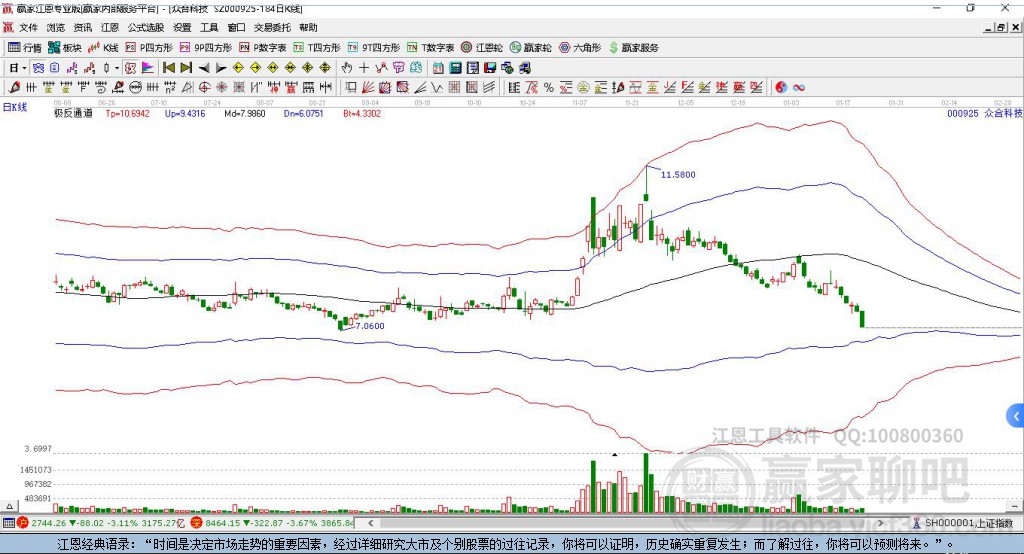Open the 9P四方形 tool
1024x554 pixels.
pyautogui.click(x=206, y=48)
